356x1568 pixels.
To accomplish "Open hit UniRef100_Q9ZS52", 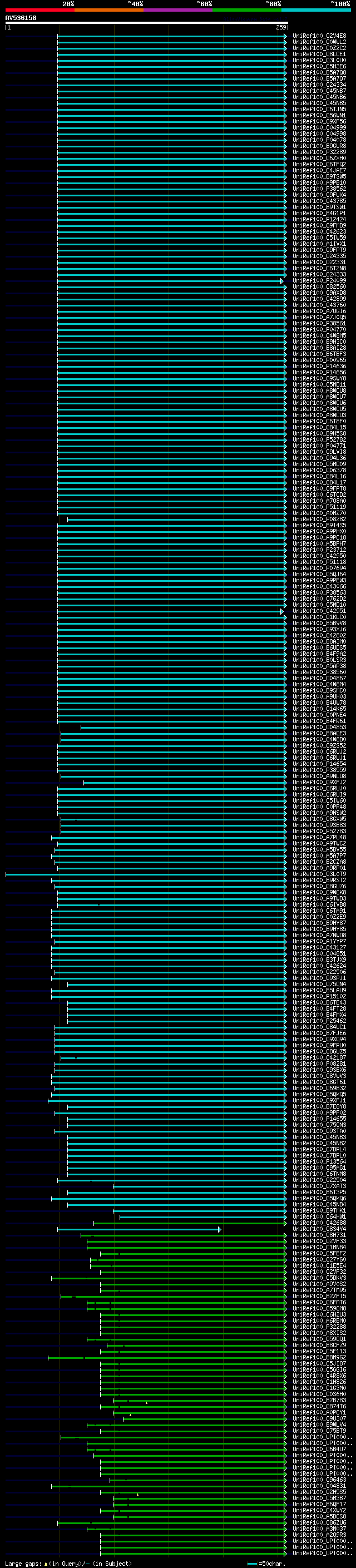I will [x=319, y=746].
